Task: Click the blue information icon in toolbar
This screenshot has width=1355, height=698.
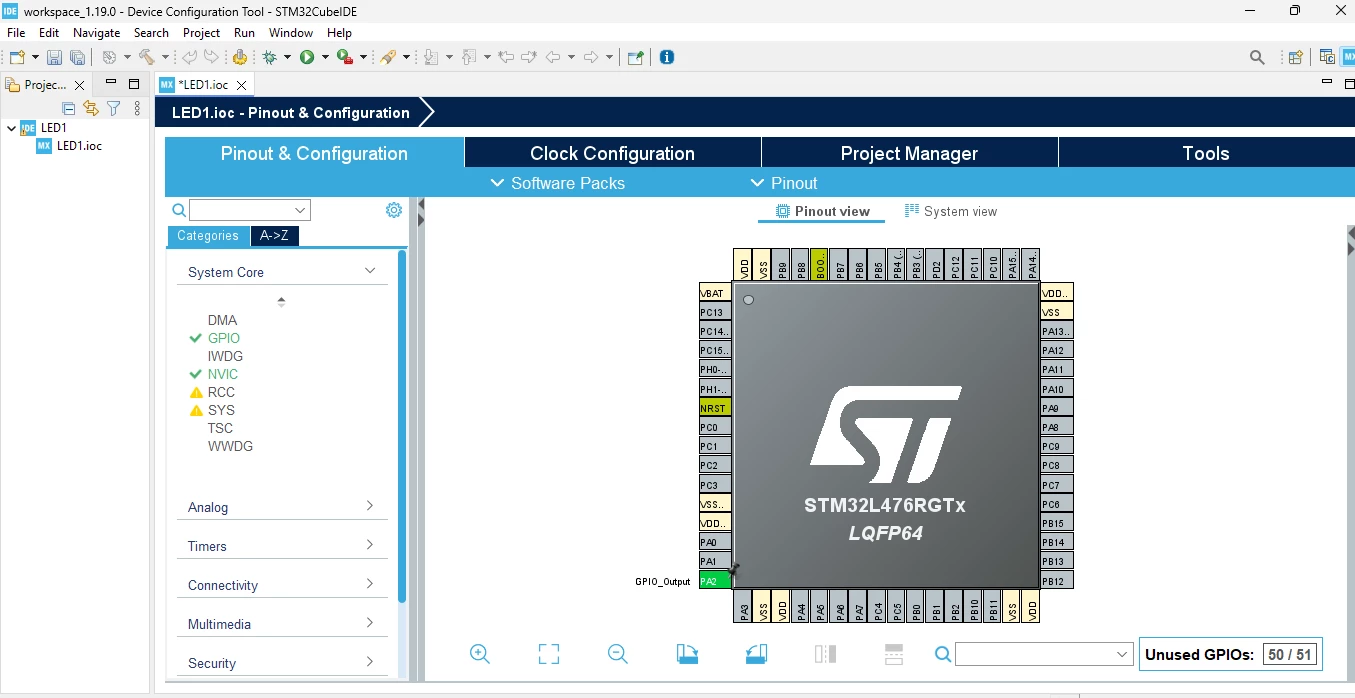Action: pos(667,57)
